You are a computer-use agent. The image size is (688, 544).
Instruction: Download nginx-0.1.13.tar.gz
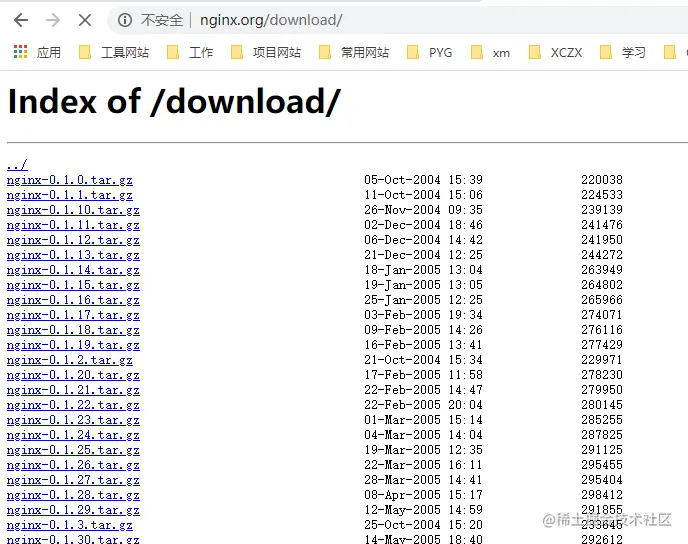click(x=73, y=255)
